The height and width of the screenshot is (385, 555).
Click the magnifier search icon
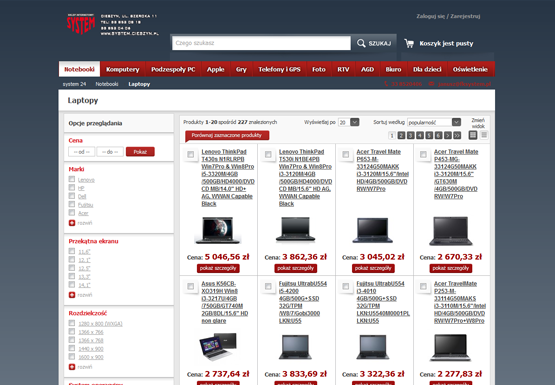(361, 43)
